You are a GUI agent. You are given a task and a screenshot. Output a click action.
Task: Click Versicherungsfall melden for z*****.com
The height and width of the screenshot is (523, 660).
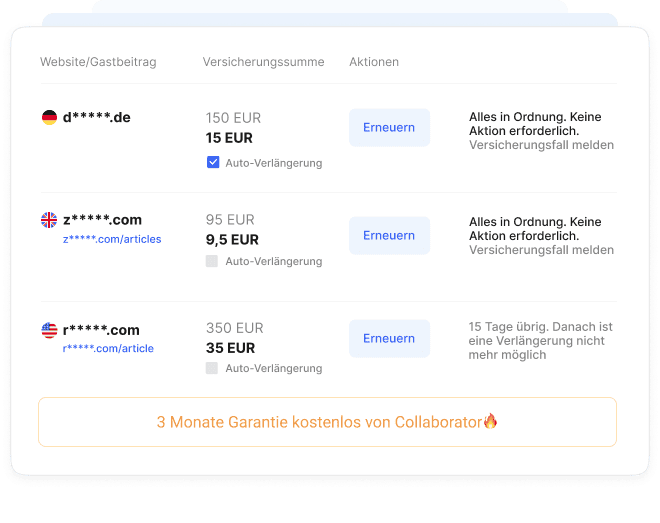541,250
